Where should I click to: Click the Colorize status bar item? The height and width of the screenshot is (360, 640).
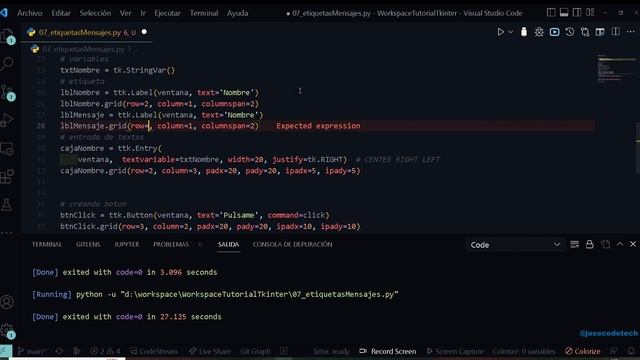click(x=582, y=351)
